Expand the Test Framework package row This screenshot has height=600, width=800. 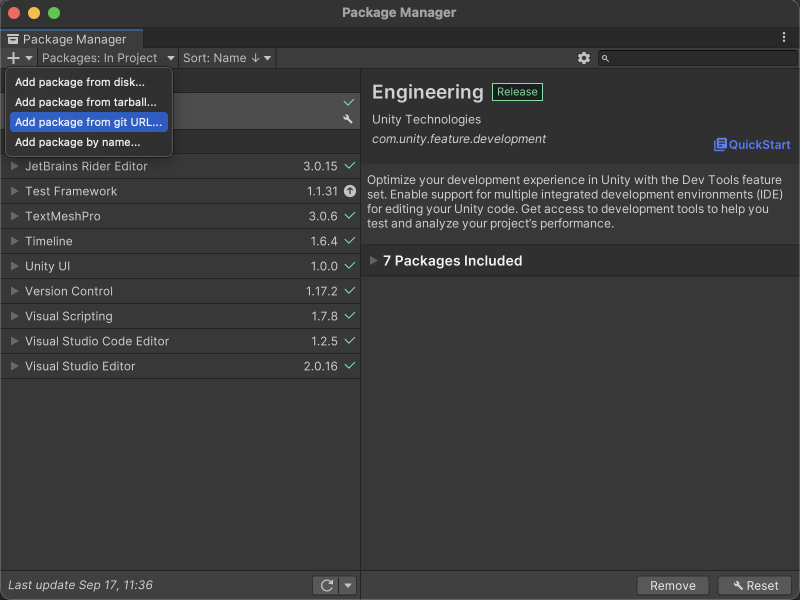pos(15,191)
